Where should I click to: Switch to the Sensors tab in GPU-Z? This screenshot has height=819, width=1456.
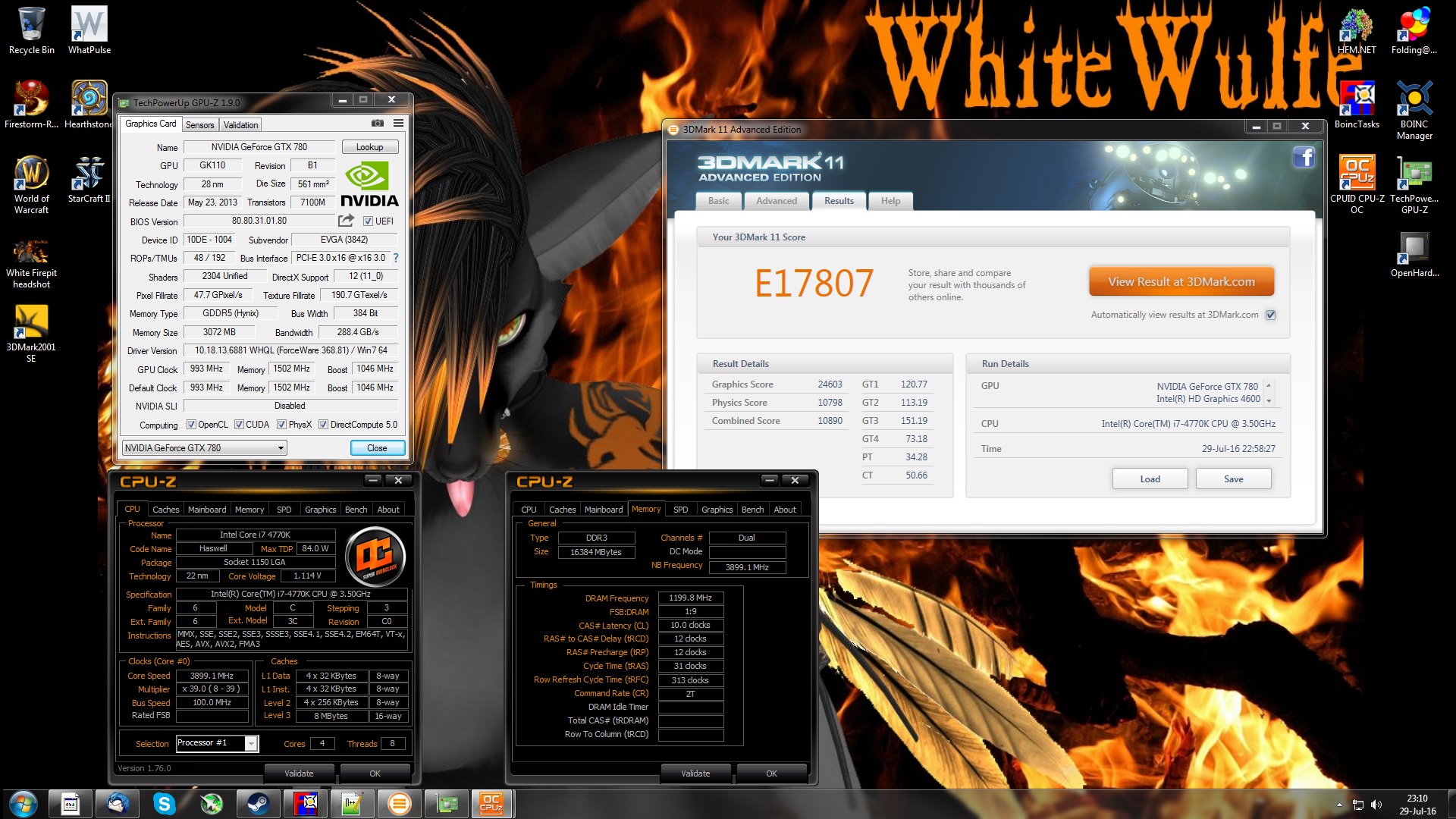point(200,125)
